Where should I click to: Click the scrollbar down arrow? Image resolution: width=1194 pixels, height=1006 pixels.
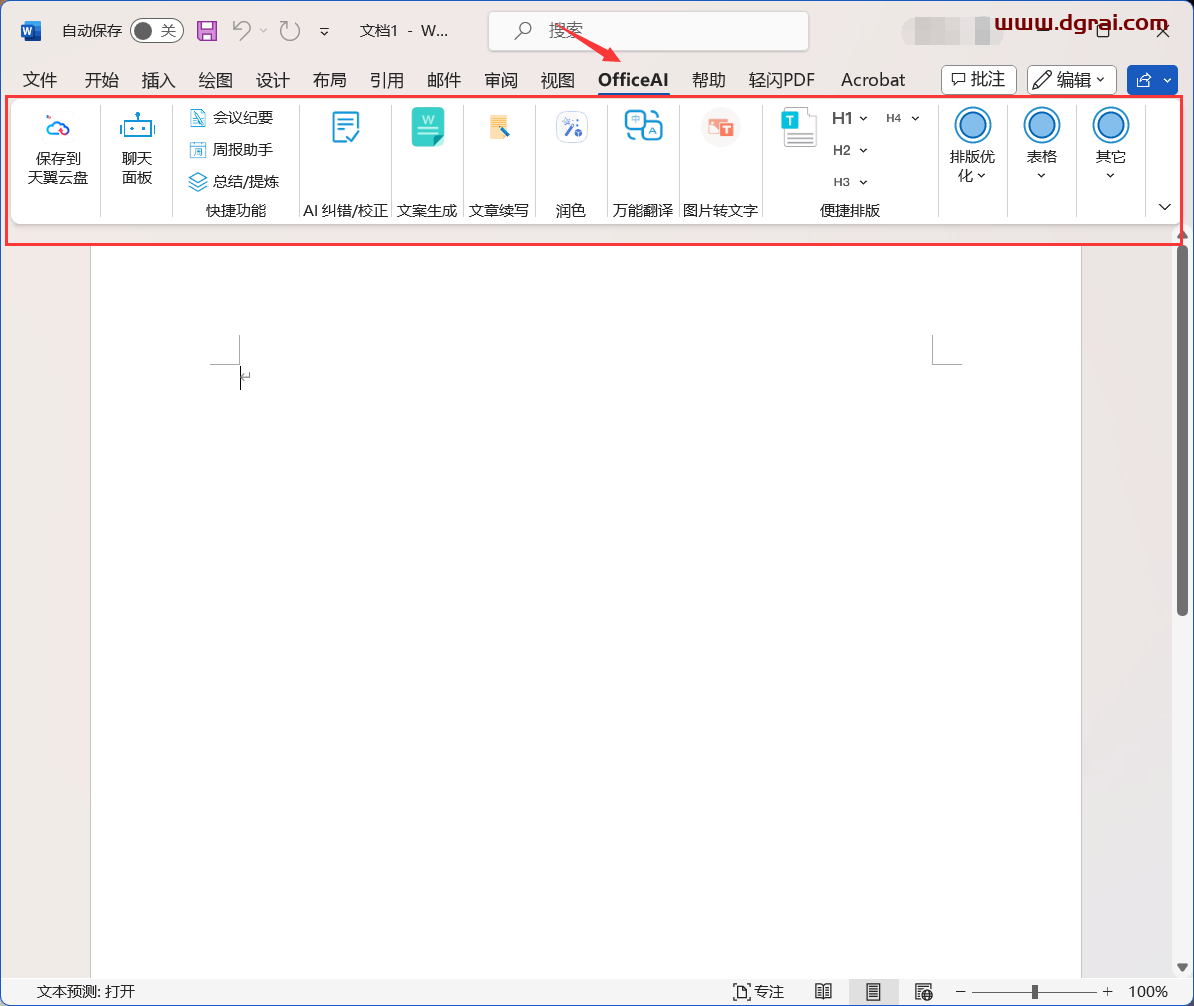coord(1182,968)
